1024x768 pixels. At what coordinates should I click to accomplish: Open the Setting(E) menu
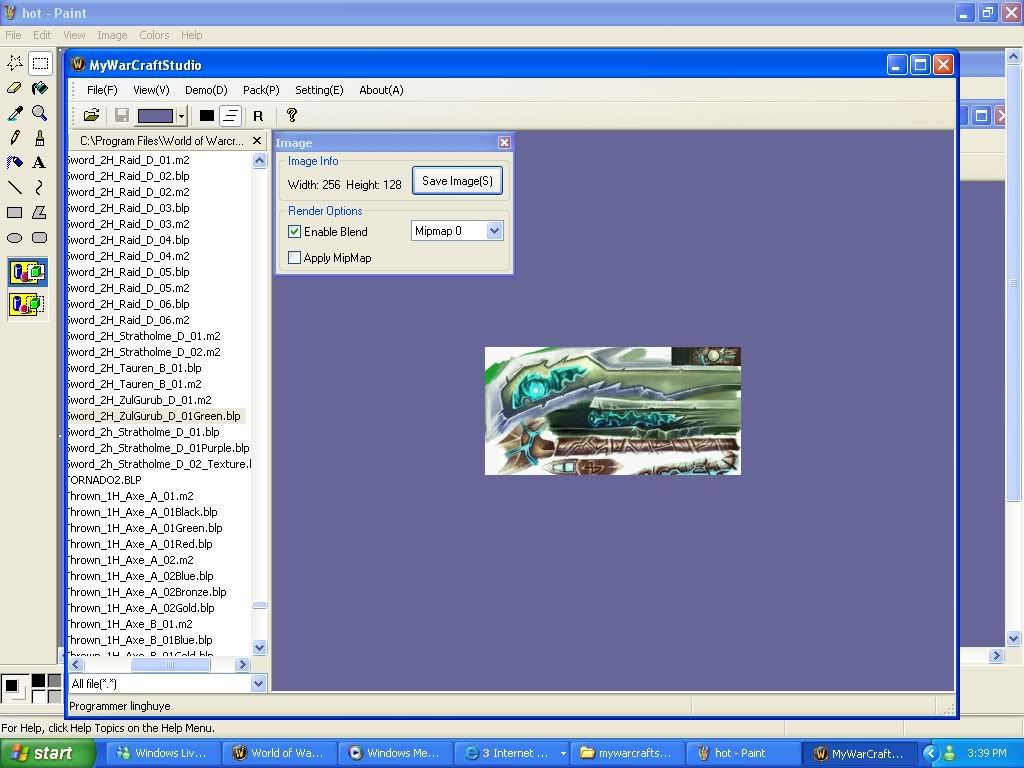[319, 90]
